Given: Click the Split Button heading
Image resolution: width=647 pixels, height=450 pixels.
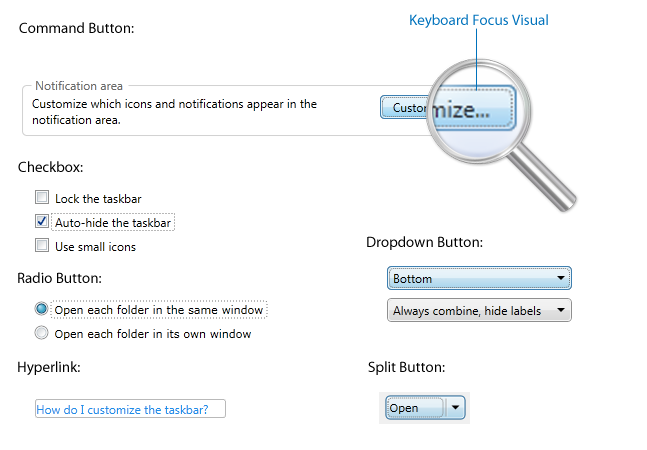Looking at the screenshot, I should tap(406, 367).
